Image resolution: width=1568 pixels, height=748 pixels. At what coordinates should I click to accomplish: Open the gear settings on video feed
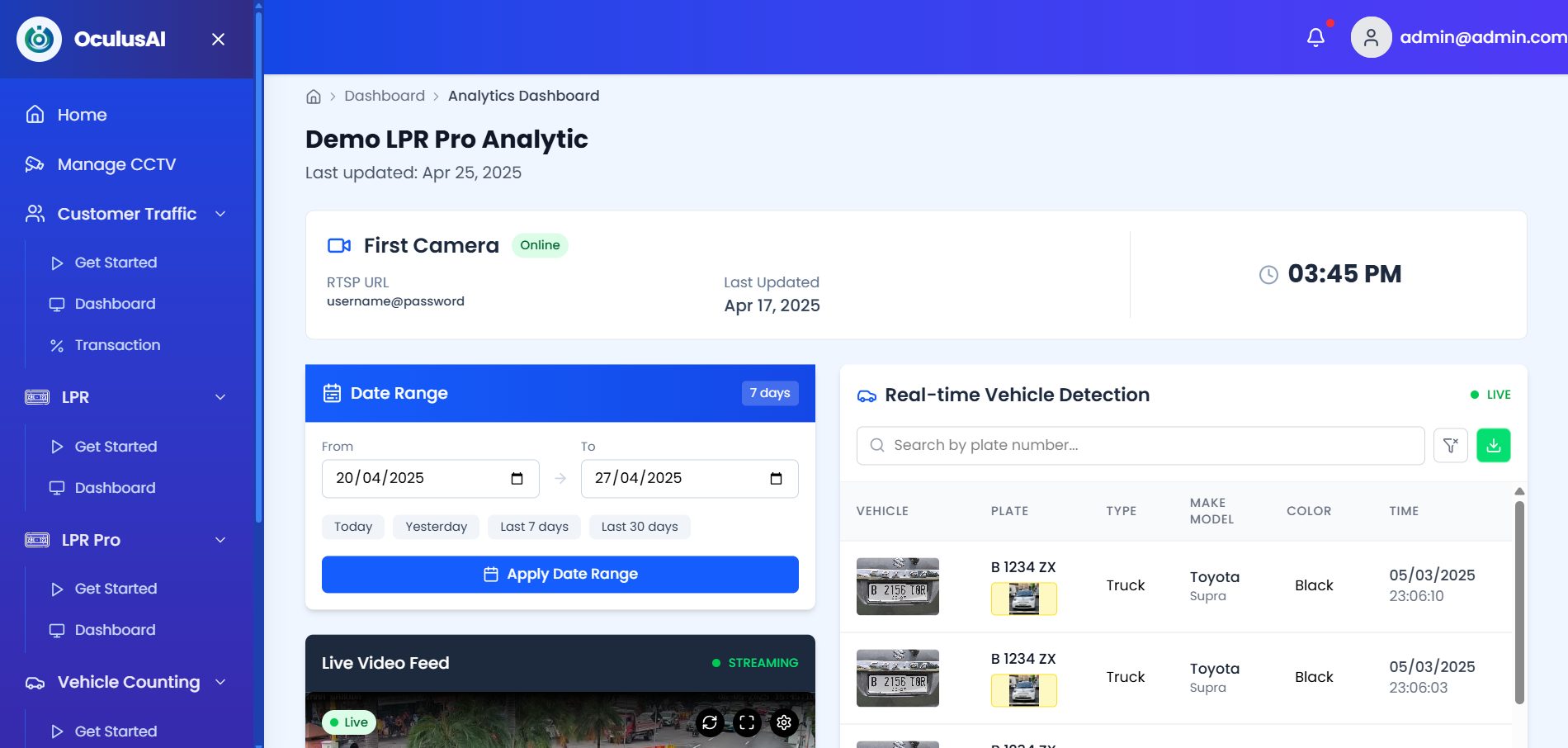(x=783, y=722)
